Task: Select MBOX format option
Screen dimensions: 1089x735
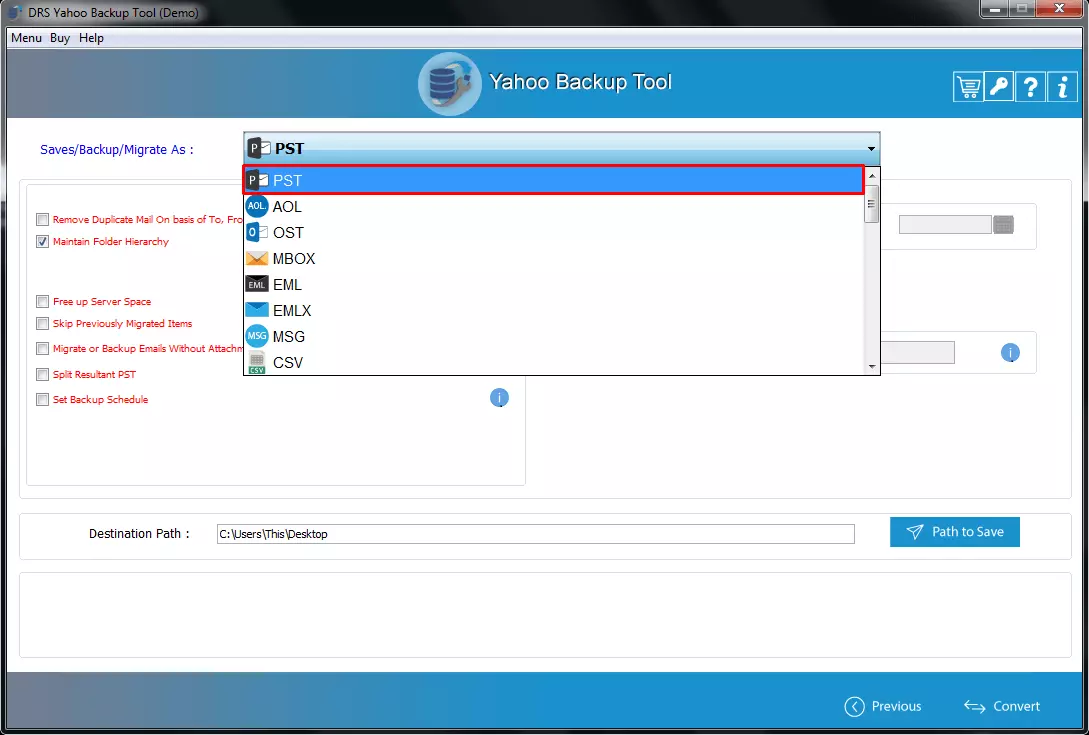Action: pos(554,258)
